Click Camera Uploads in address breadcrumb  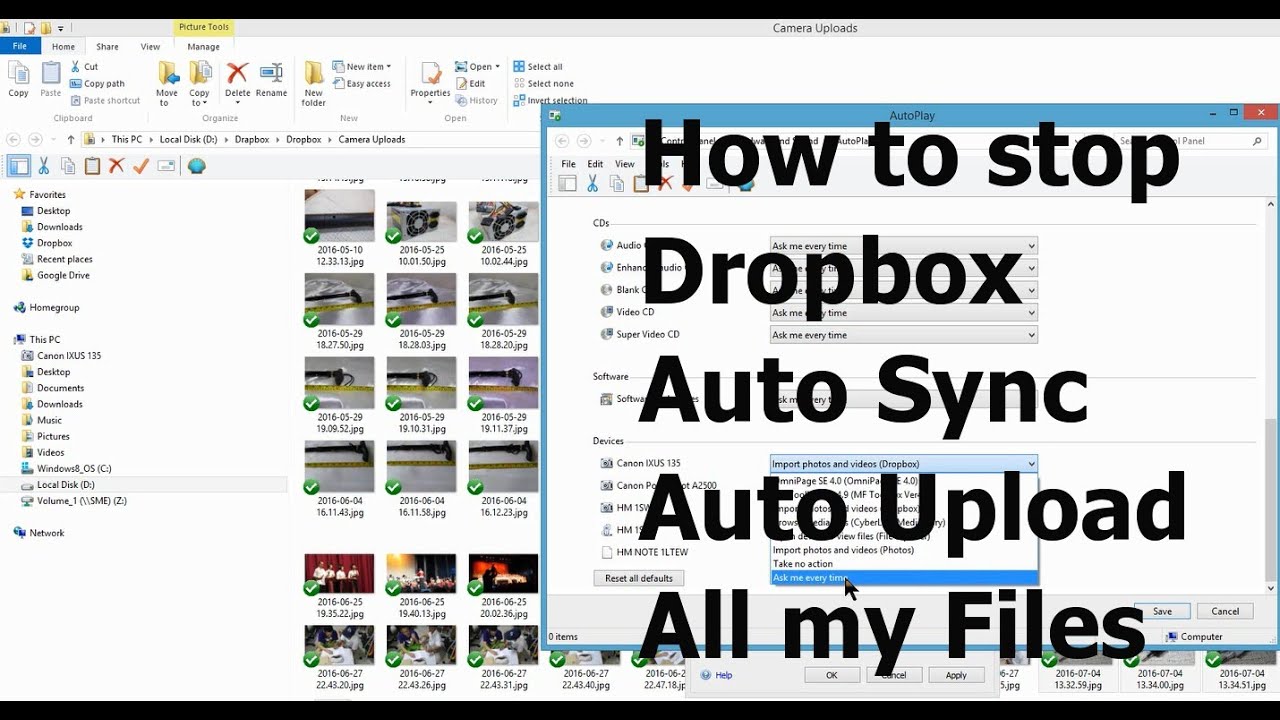click(371, 140)
